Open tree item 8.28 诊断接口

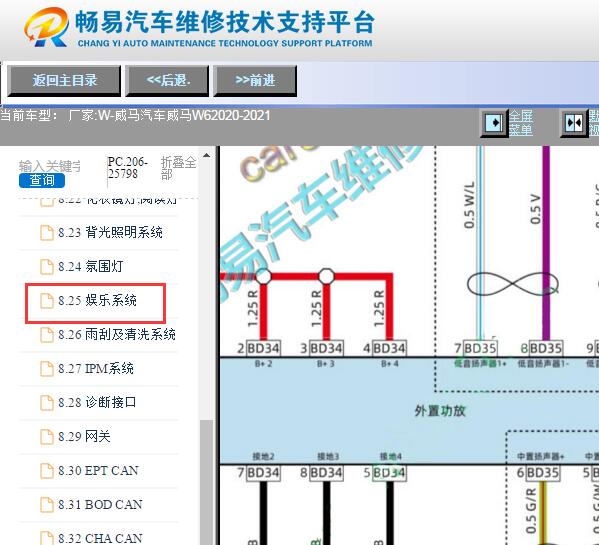(x=97, y=402)
